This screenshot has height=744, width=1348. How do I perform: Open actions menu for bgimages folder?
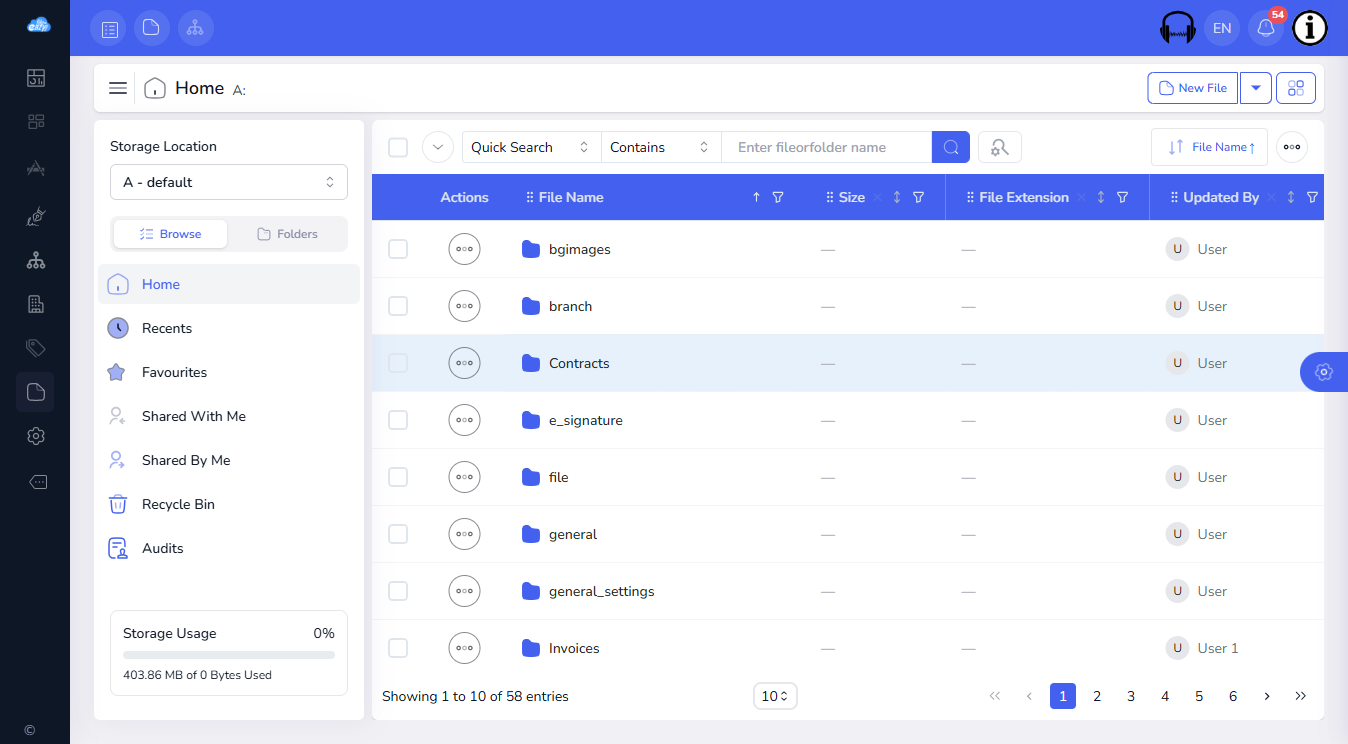point(464,249)
